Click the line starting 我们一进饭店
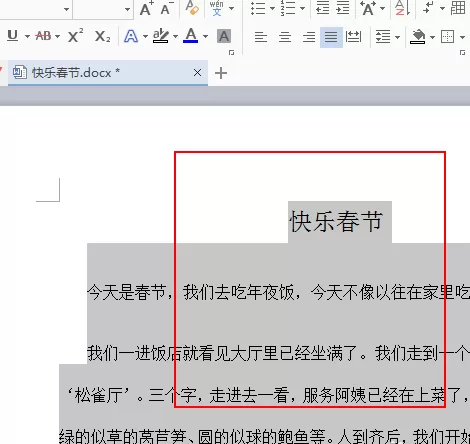 click(x=278, y=353)
